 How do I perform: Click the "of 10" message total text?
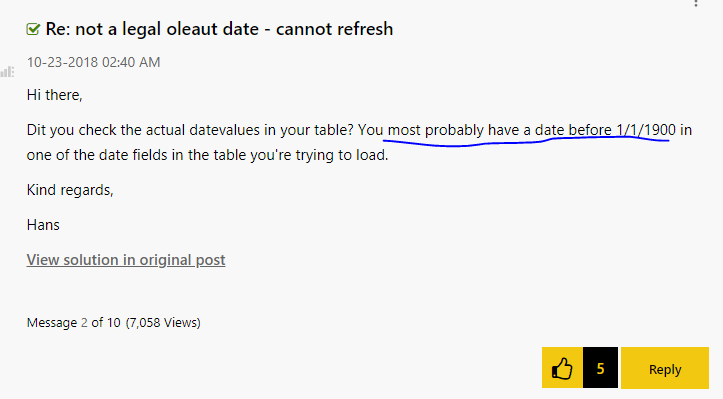point(106,322)
